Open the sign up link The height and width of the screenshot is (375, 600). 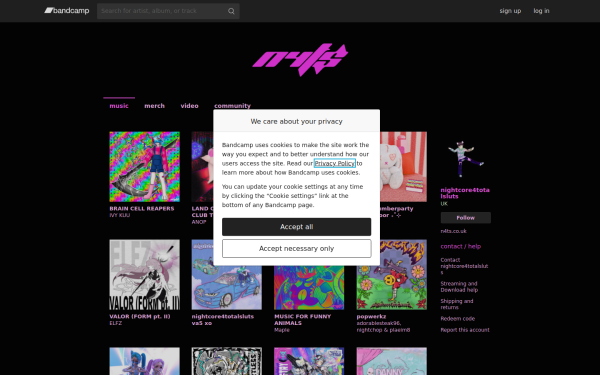point(510,11)
